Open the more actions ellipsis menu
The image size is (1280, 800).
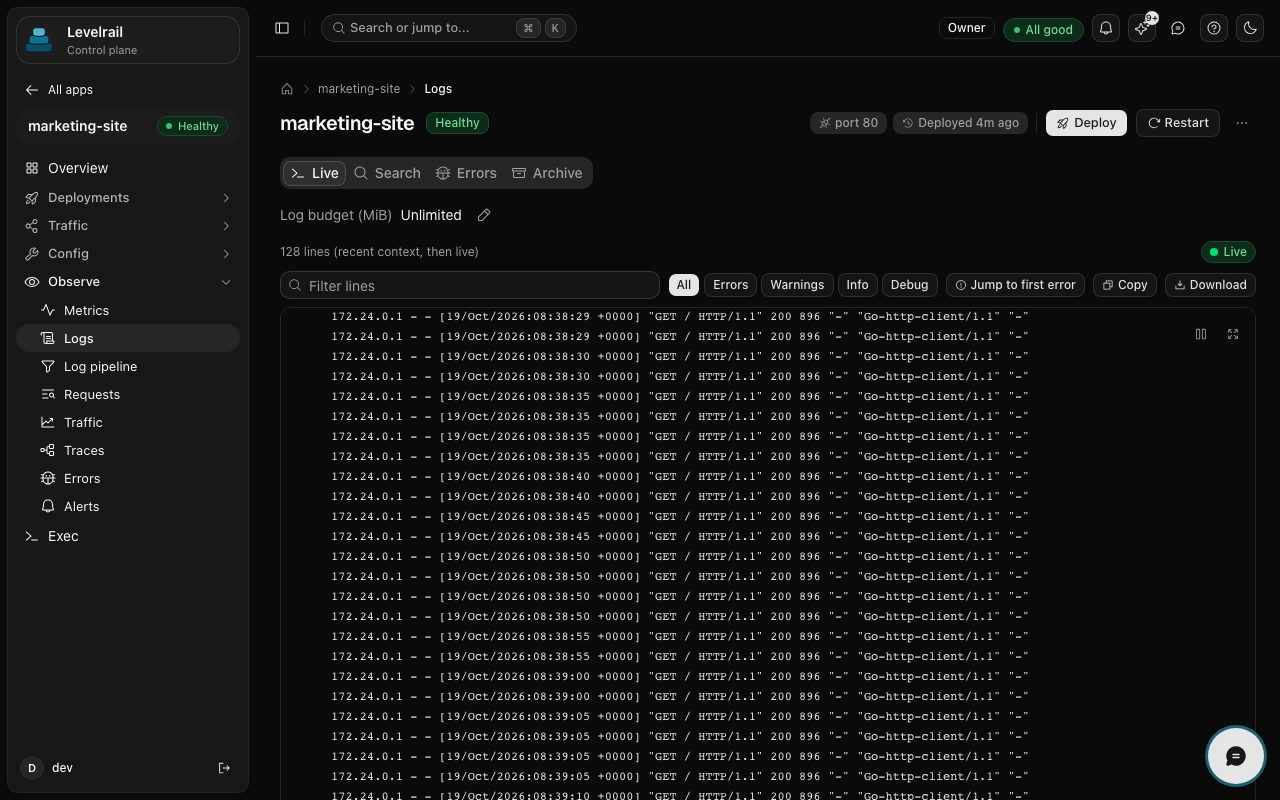[1242, 123]
